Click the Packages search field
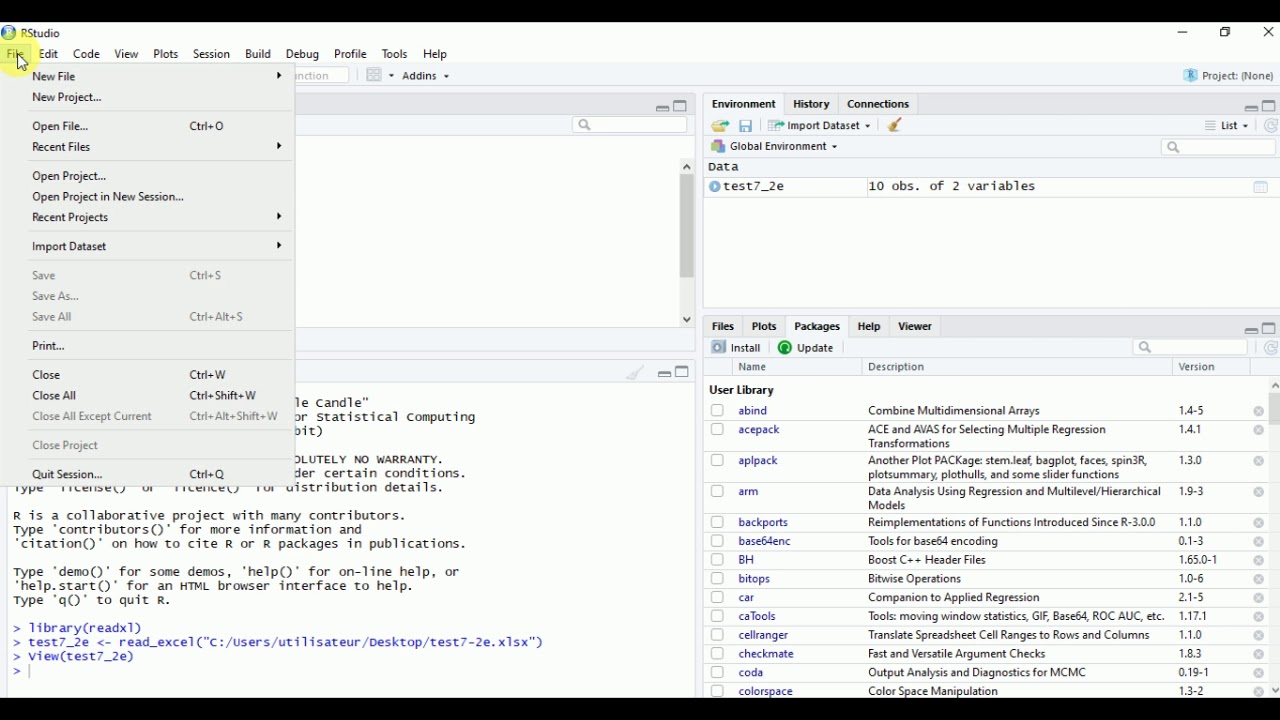 [1192, 348]
